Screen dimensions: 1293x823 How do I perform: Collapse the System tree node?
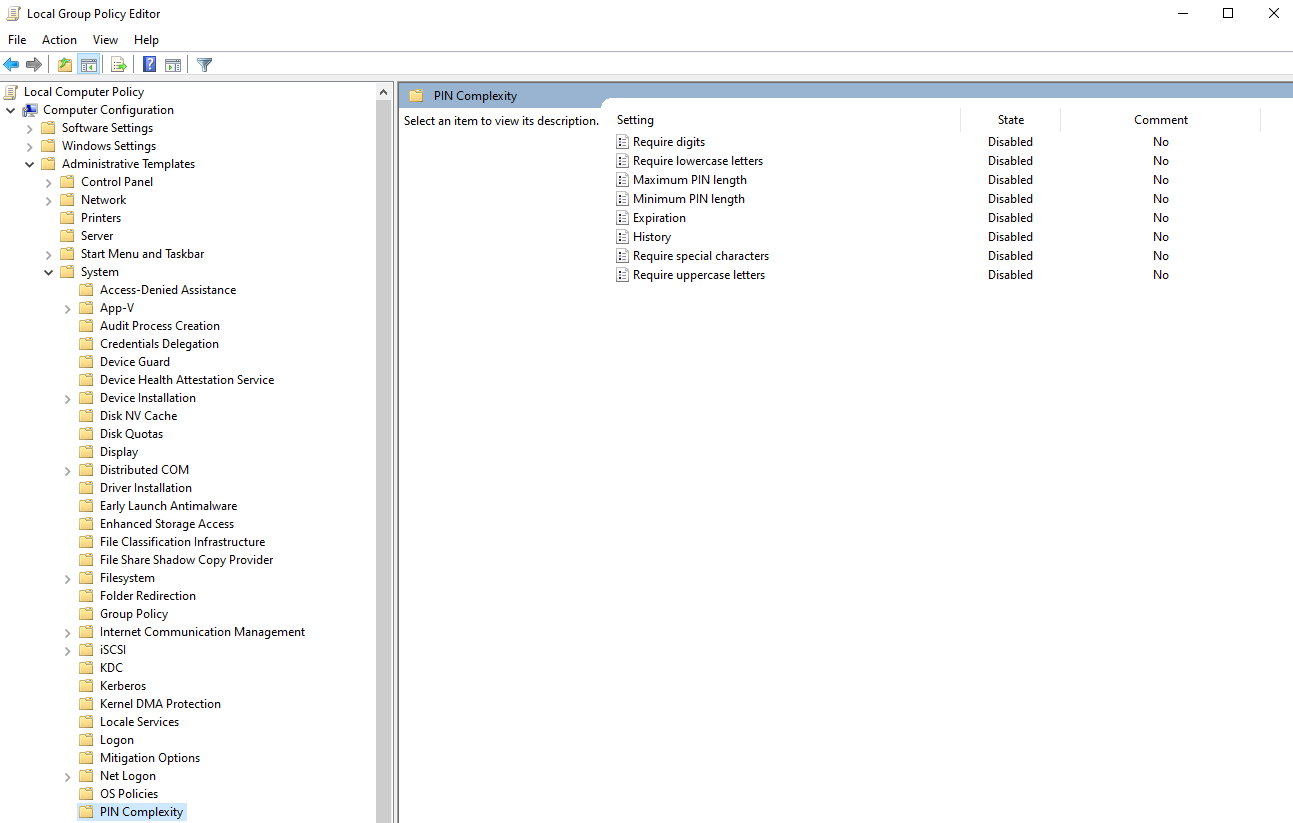(48, 271)
